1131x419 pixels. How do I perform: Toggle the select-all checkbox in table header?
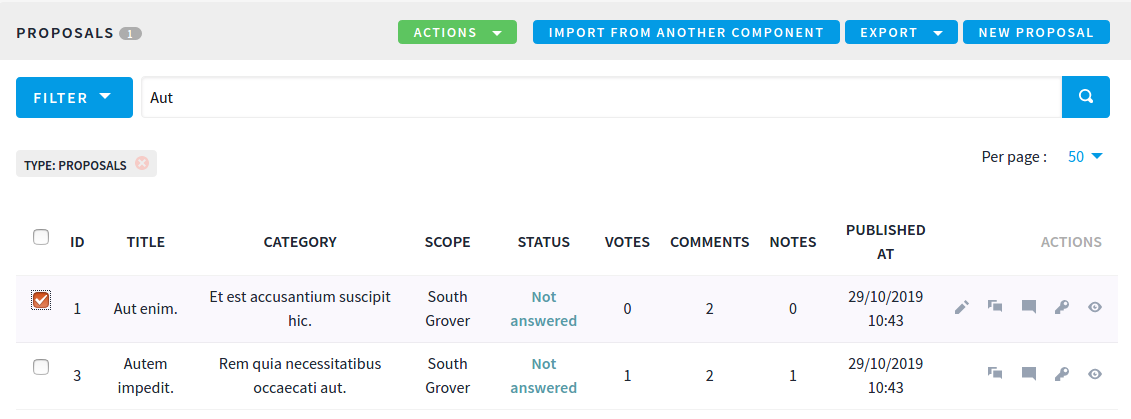point(41,237)
